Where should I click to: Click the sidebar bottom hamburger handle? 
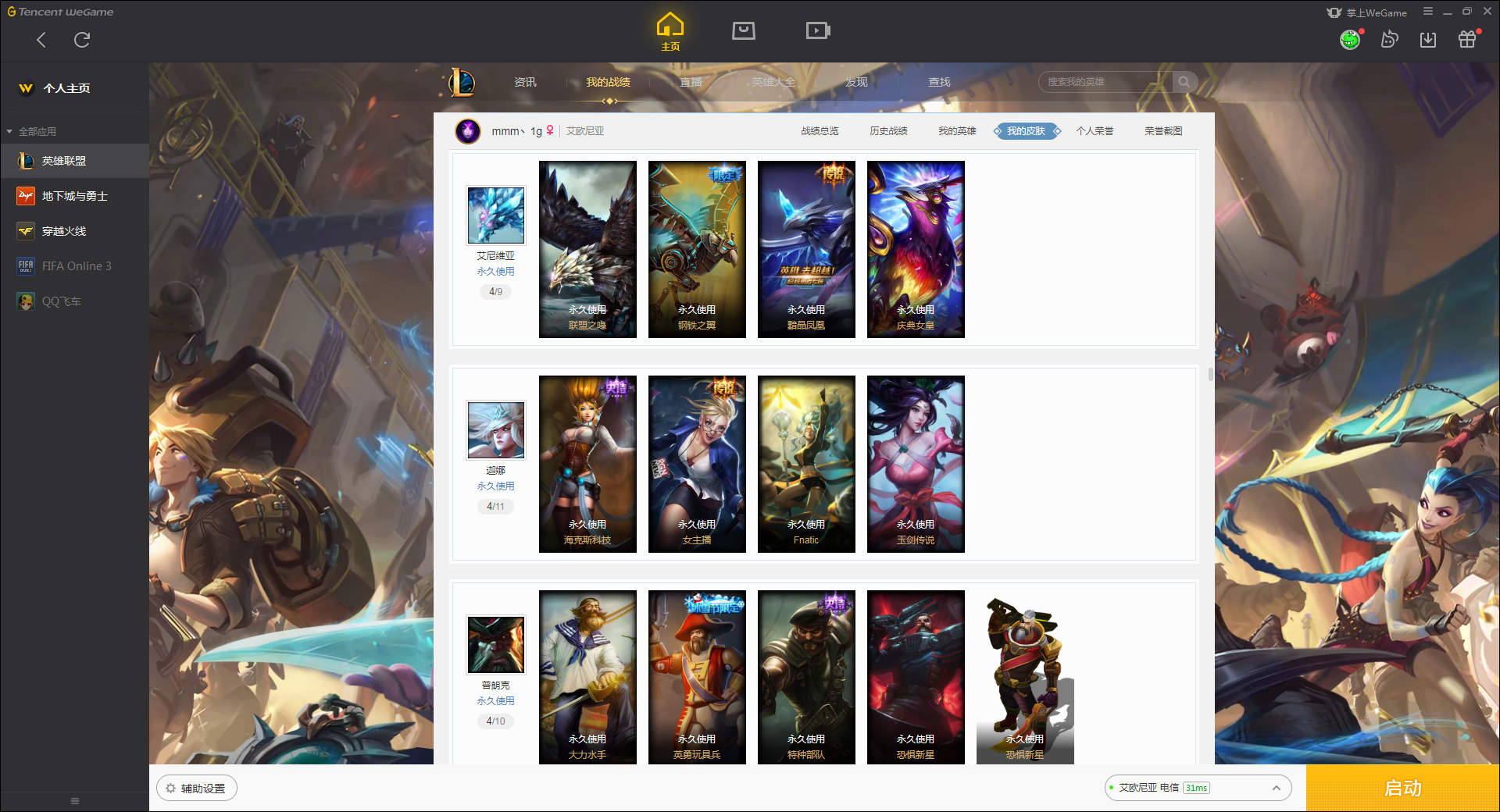75,801
